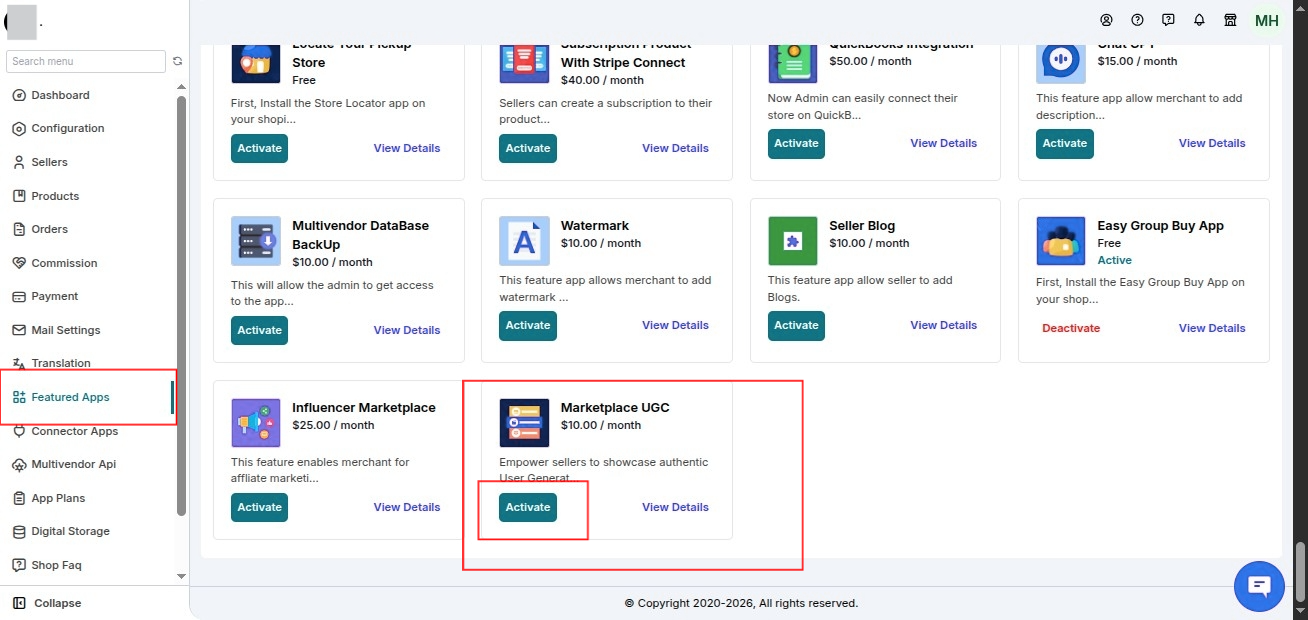Click the feedback chat icon in header
This screenshot has width=1308, height=620.
pyautogui.click(x=1168, y=20)
